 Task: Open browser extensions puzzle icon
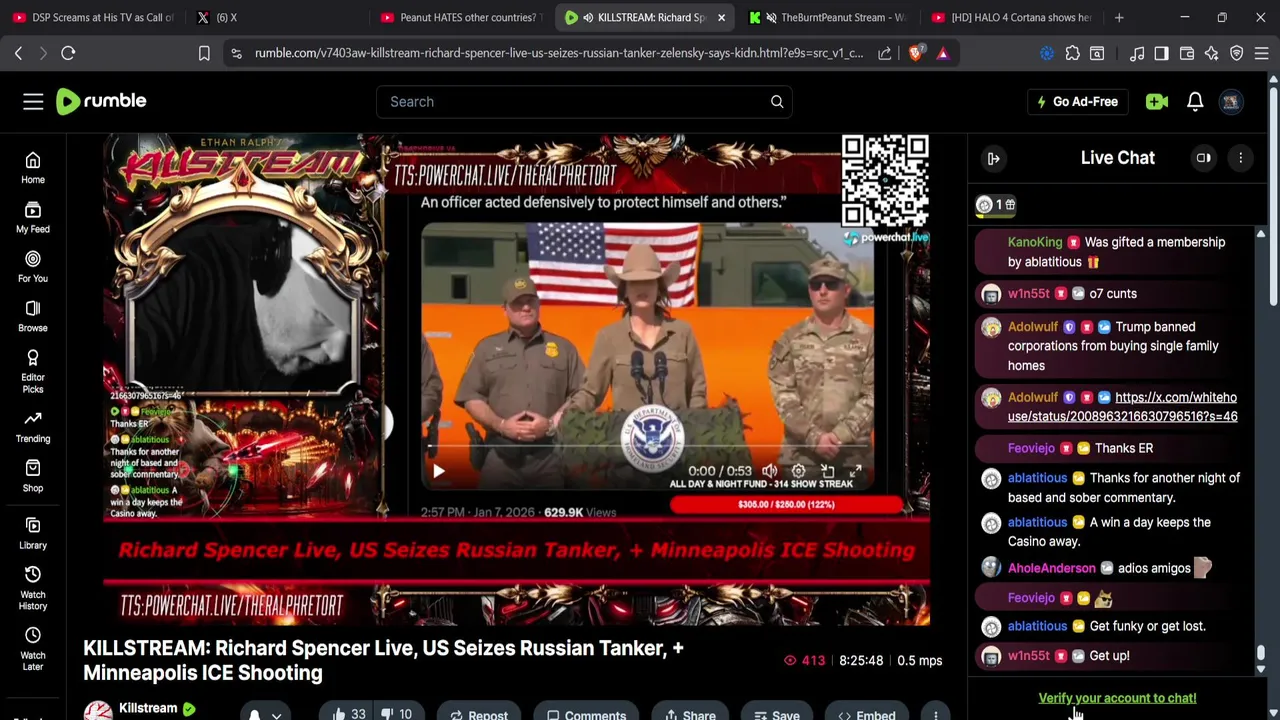[1072, 53]
